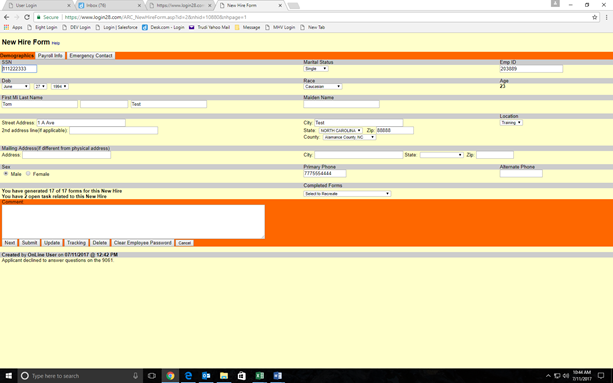Open Microsoft Edge from the taskbar
This screenshot has width=613, height=383.
(x=188, y=376)
